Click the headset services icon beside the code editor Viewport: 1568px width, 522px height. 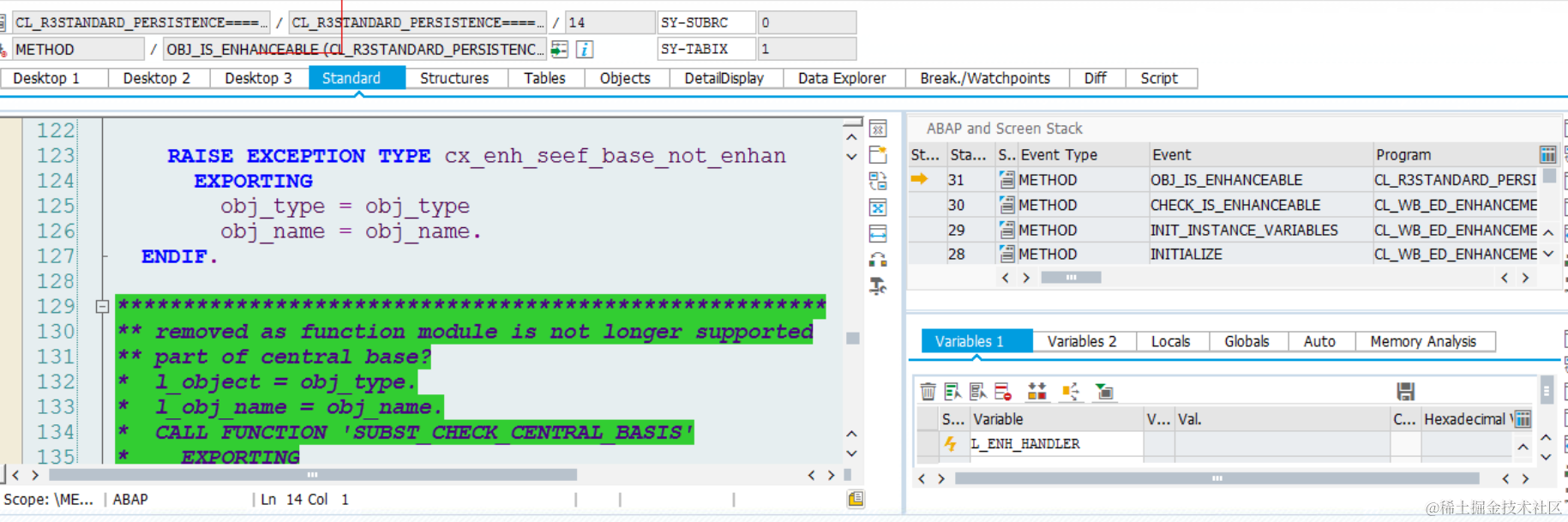coord(878,259)
